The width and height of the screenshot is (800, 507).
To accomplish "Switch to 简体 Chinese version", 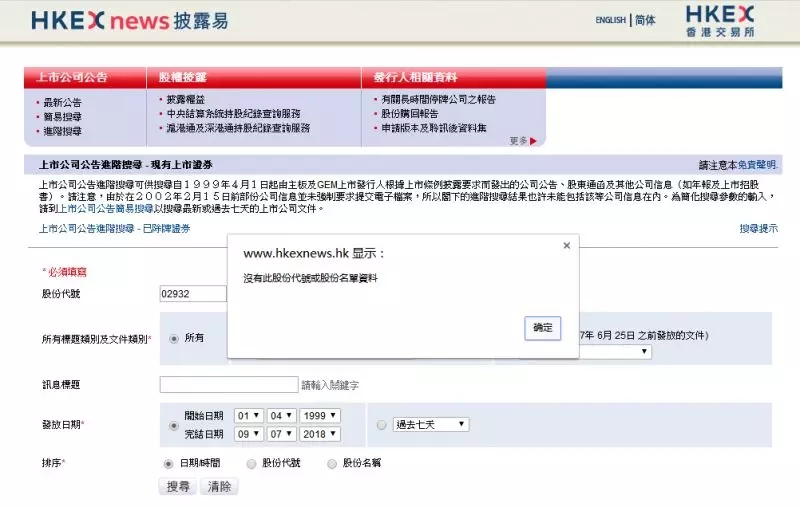I will click(x=645, y=20).
